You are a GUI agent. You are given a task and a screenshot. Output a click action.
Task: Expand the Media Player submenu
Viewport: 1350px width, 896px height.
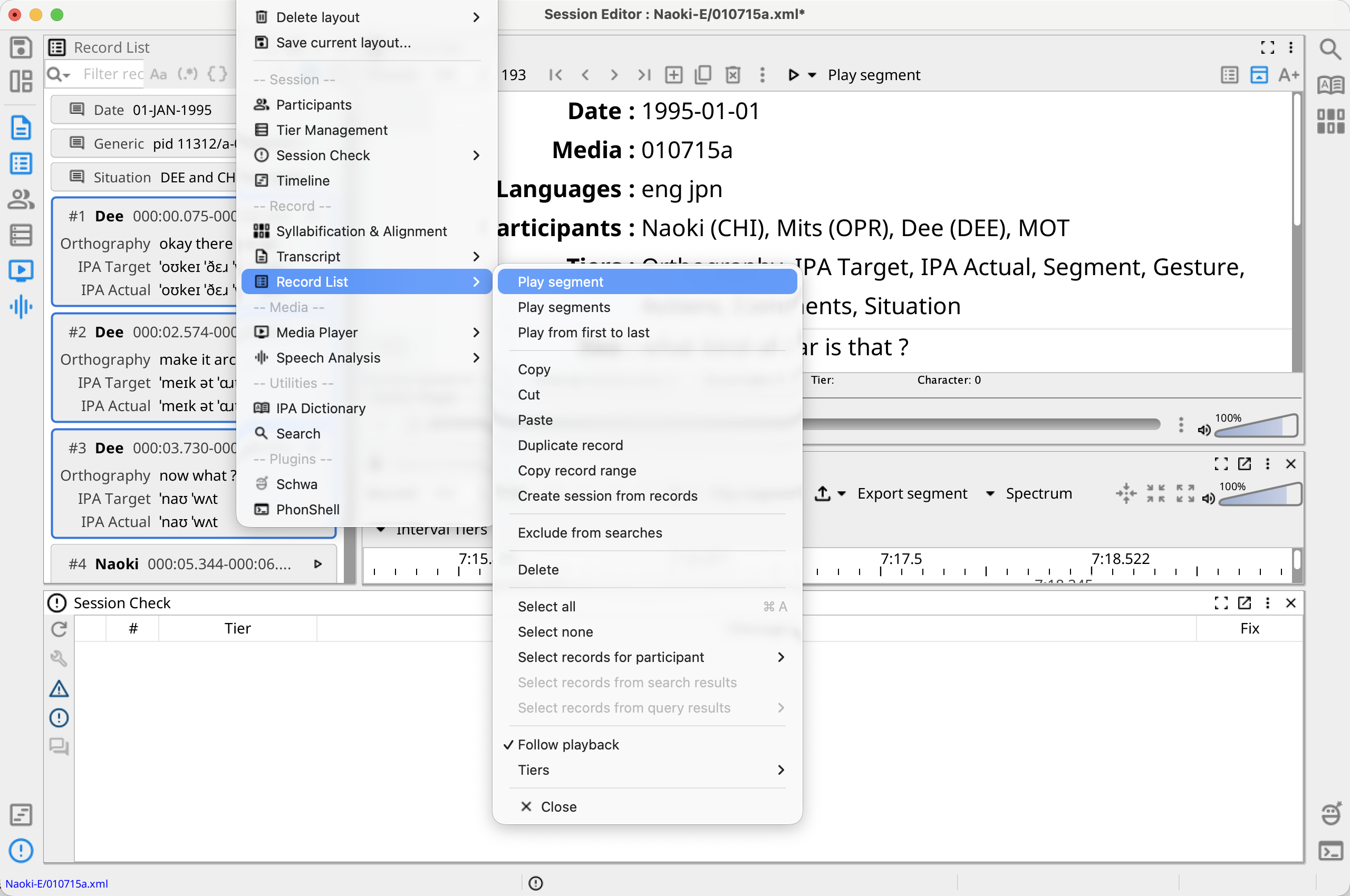(367, 333)
